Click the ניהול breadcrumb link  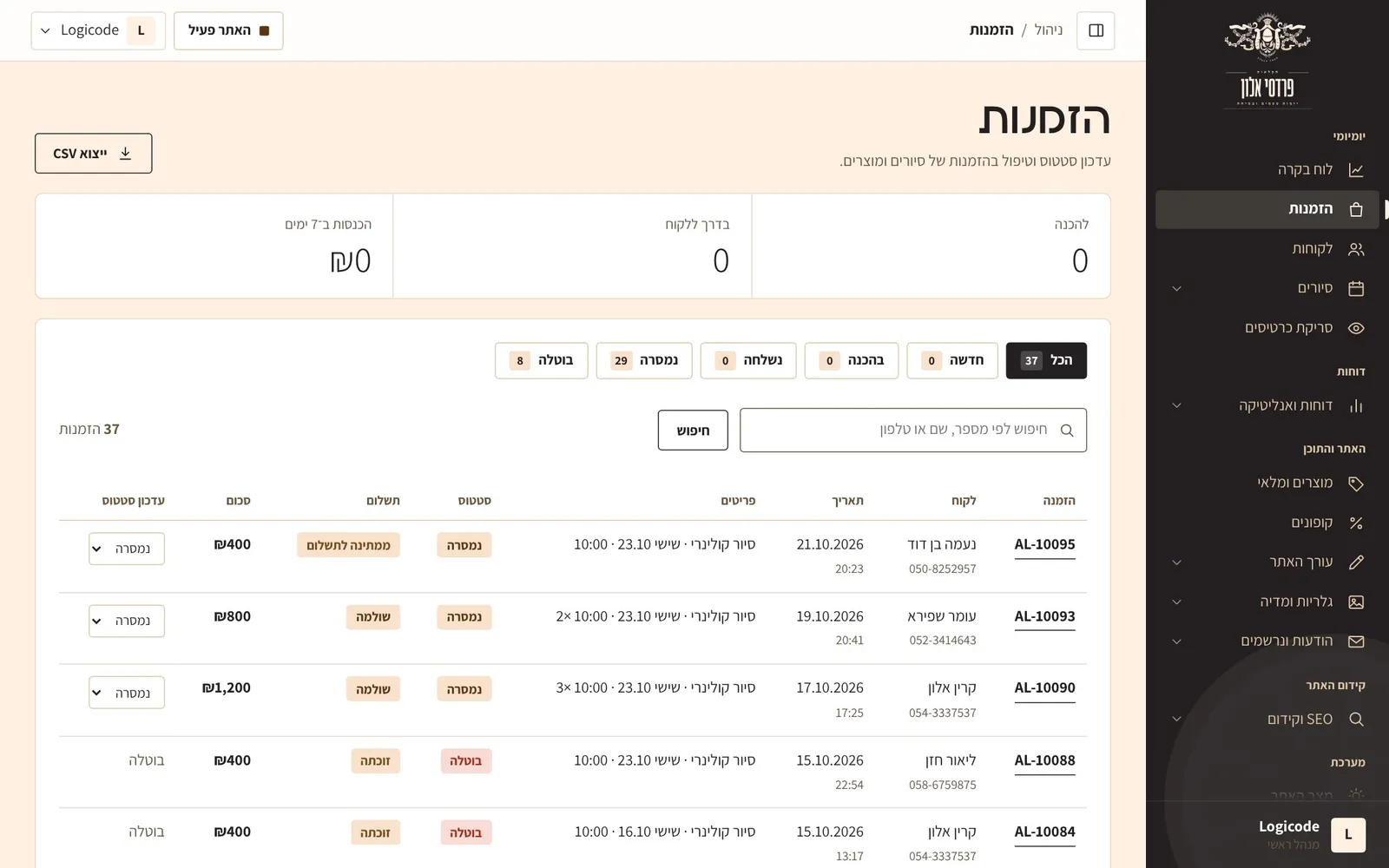1049,30
